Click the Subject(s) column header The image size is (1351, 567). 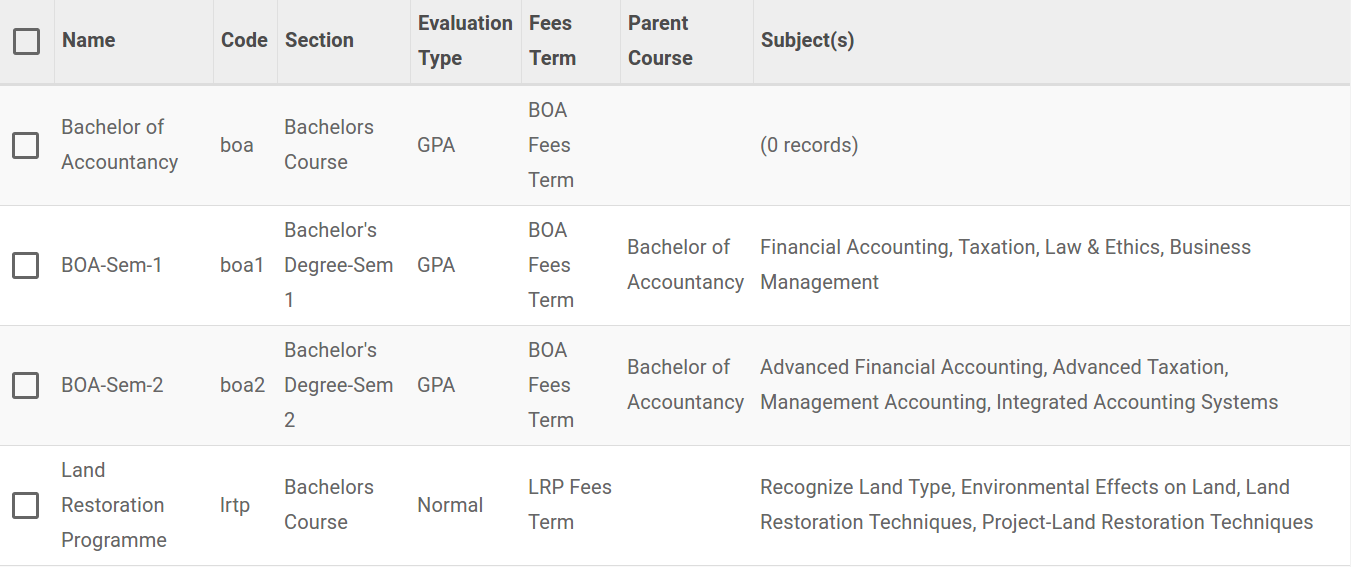point(807,40)
